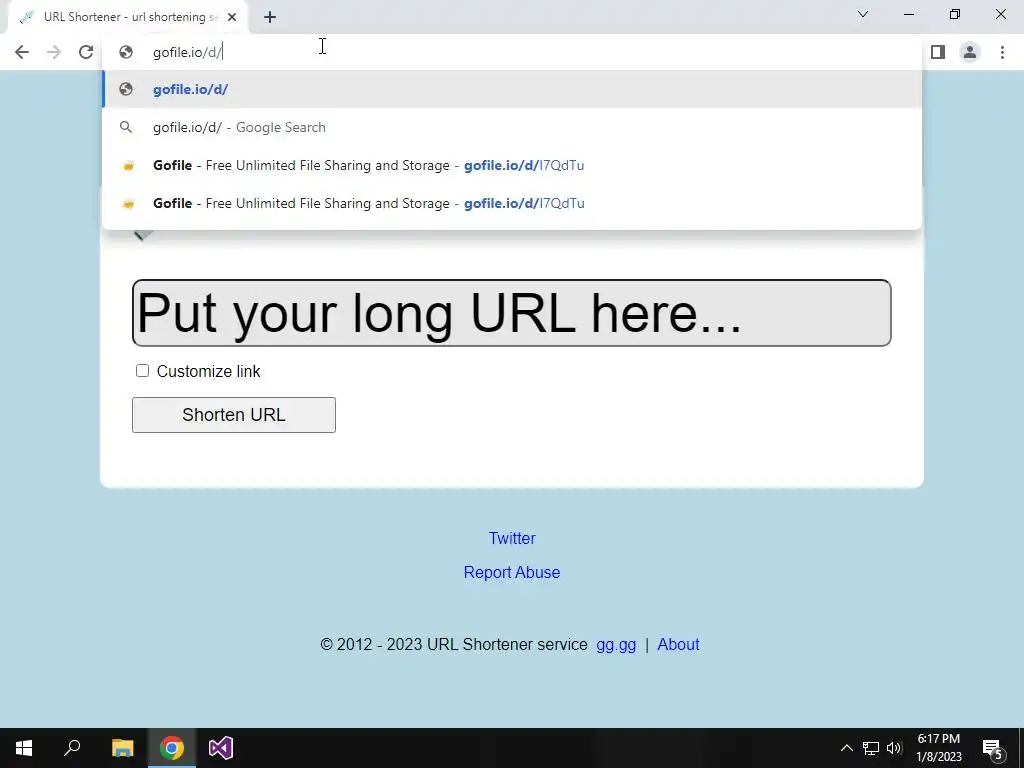Image resolution: width=1024 pixels, height=768 pixels.
Task: Select the URL Shortener browser tab
Action: 128,17
